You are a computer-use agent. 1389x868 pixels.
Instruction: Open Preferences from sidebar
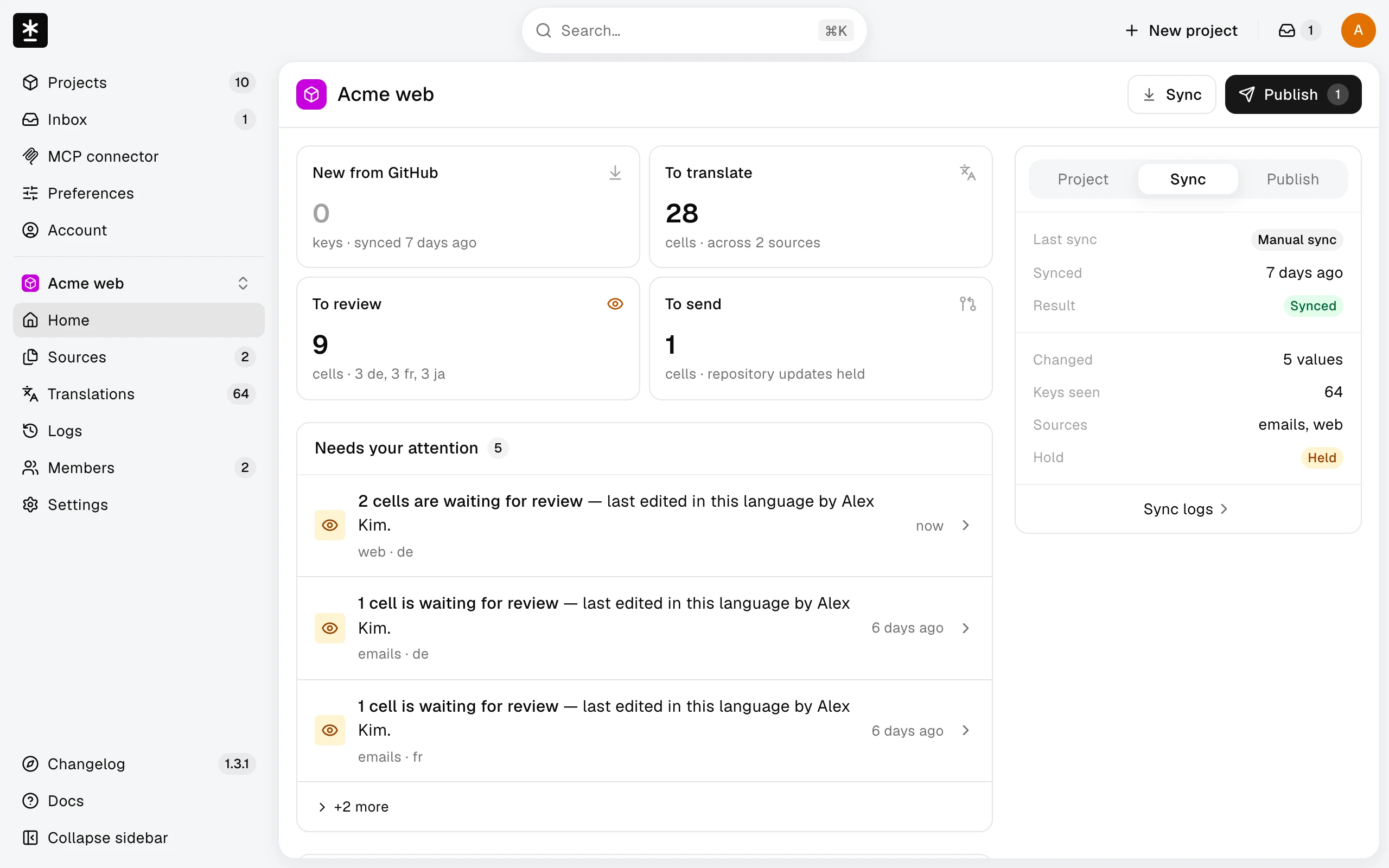coord(139,194)
